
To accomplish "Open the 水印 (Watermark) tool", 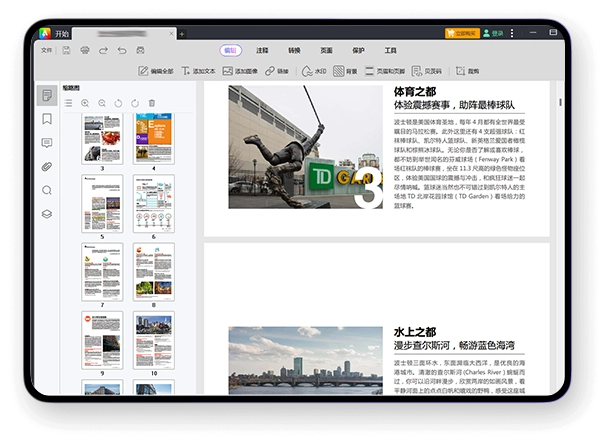I will 314,71.
